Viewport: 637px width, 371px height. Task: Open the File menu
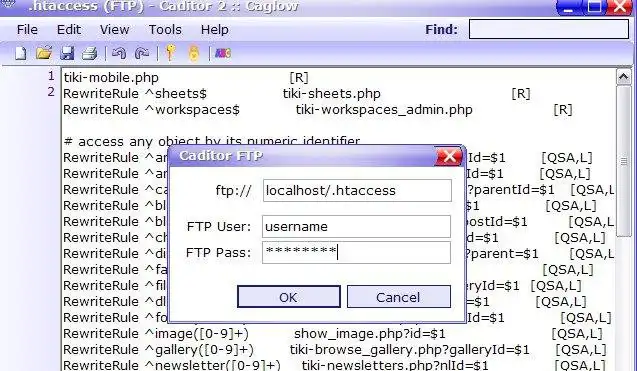point(27,30)
